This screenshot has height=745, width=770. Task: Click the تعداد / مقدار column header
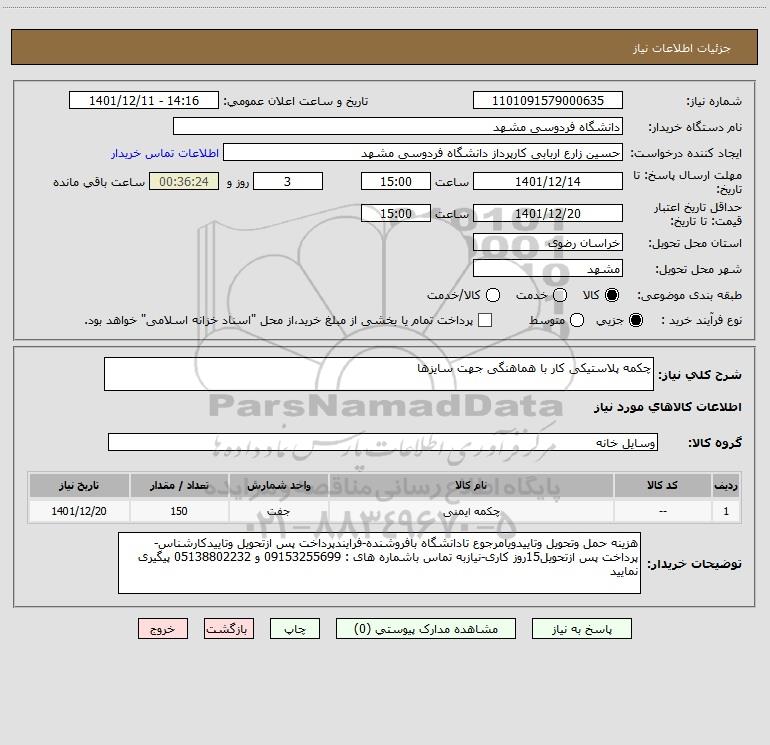click(x=179, y=486)
